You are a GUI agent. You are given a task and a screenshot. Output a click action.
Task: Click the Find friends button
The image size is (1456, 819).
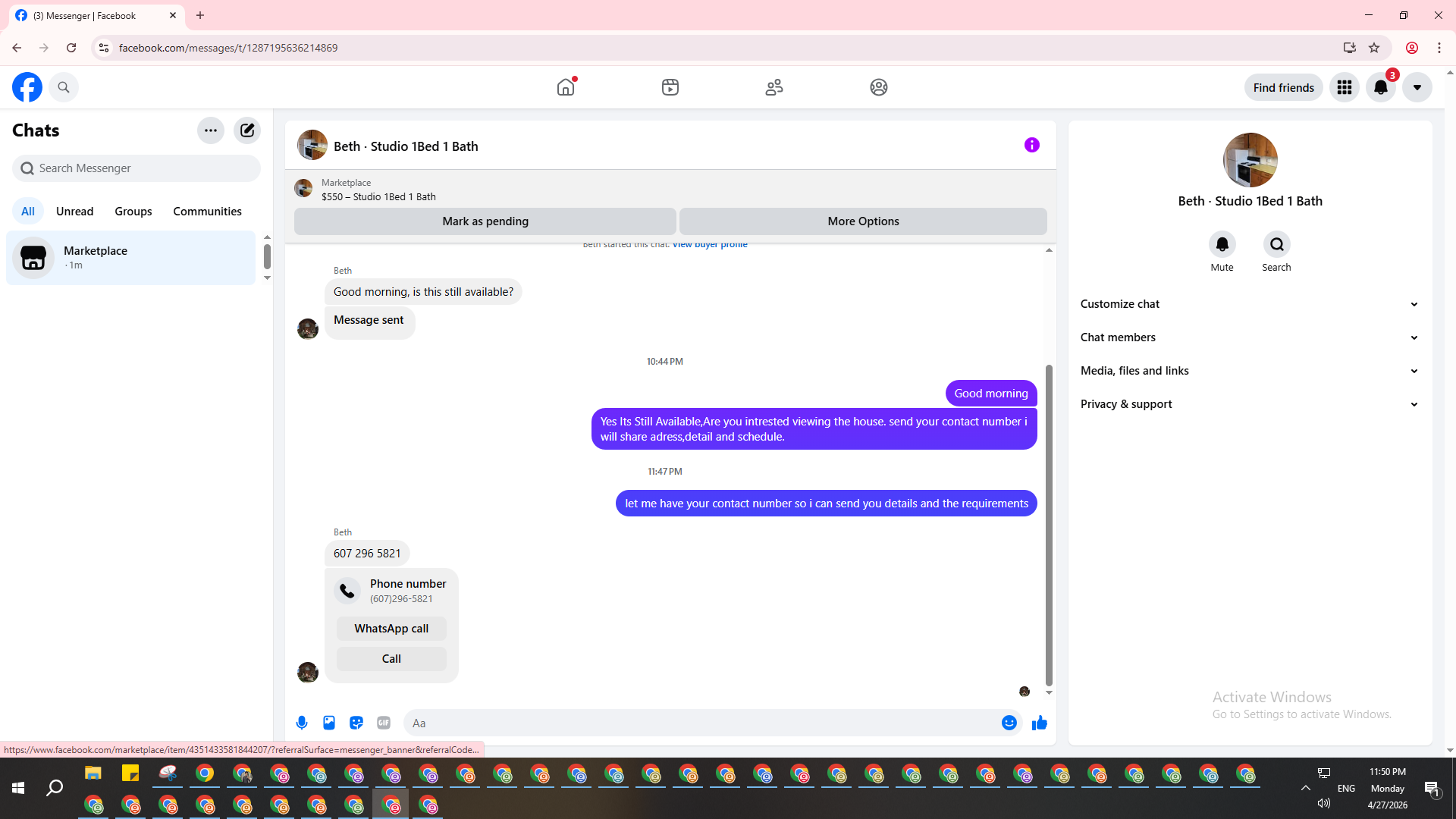[1283, 87]
